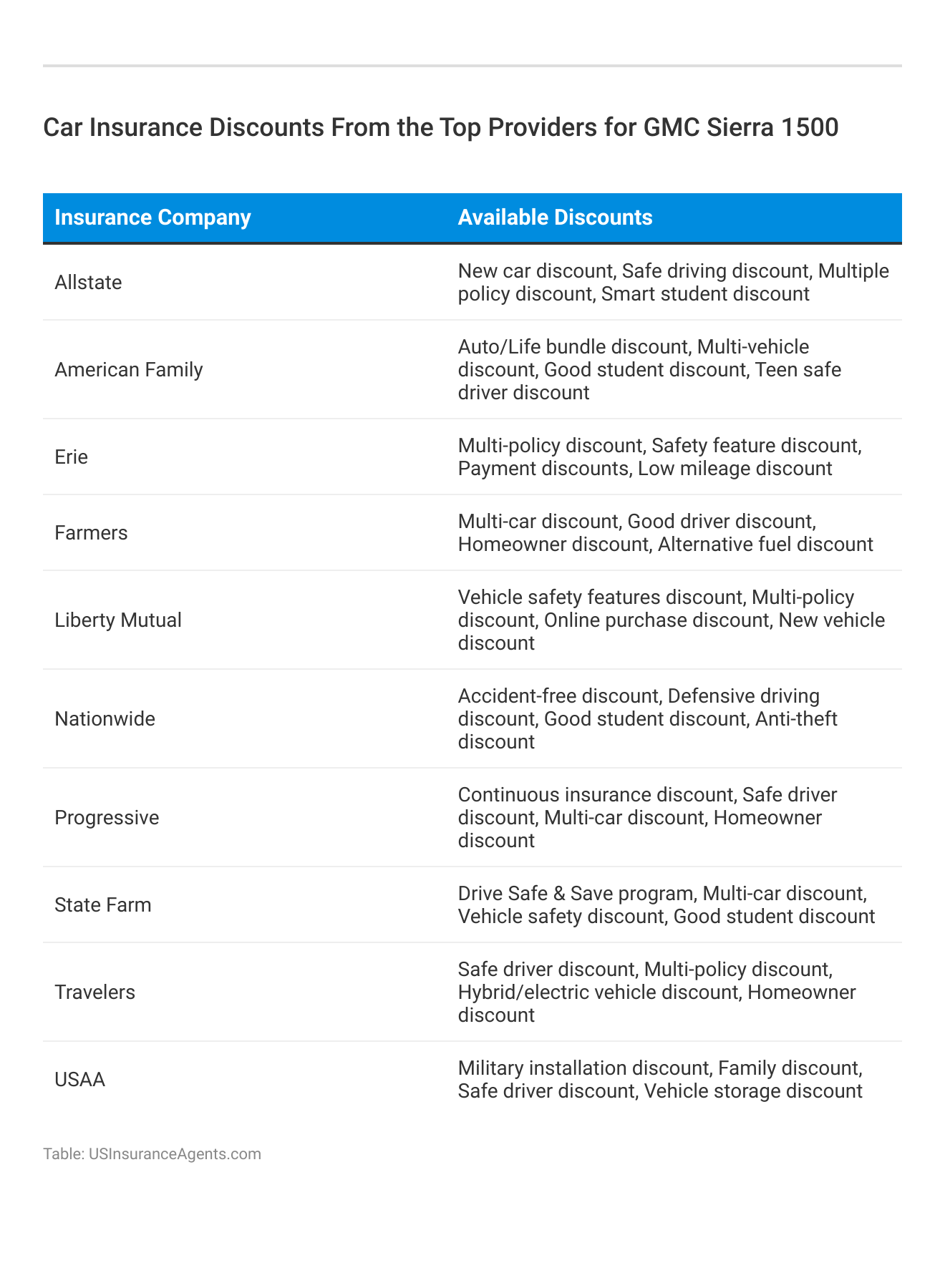
Task: Click the State Farm row label
Action: coord(103,904)
